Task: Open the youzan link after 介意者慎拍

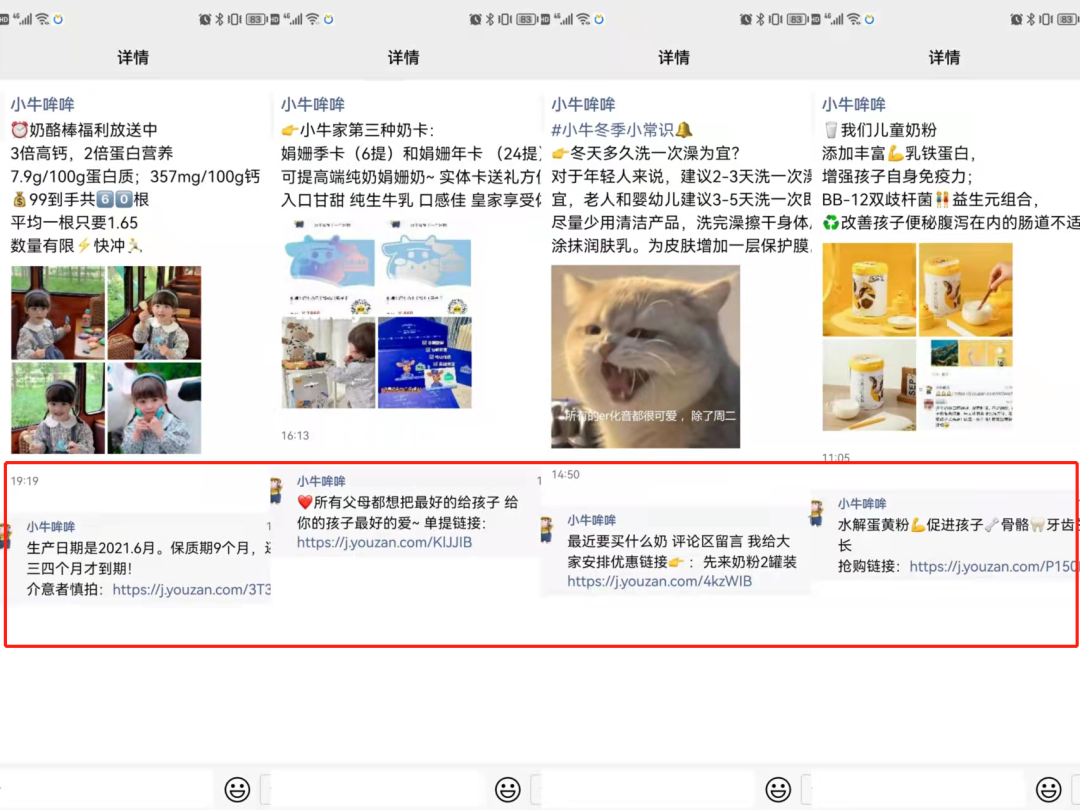Action: pos(191,590)
